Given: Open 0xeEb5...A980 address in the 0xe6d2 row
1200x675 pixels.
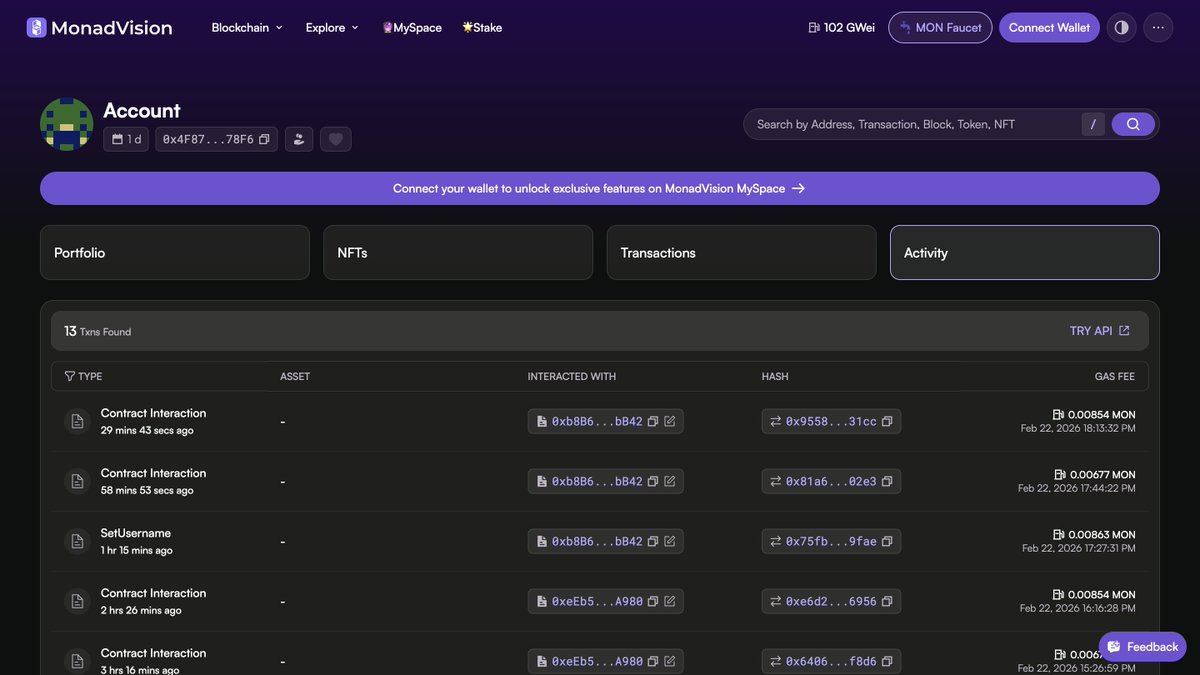Looking at the screenshot, I should click(x=597, y=602).
